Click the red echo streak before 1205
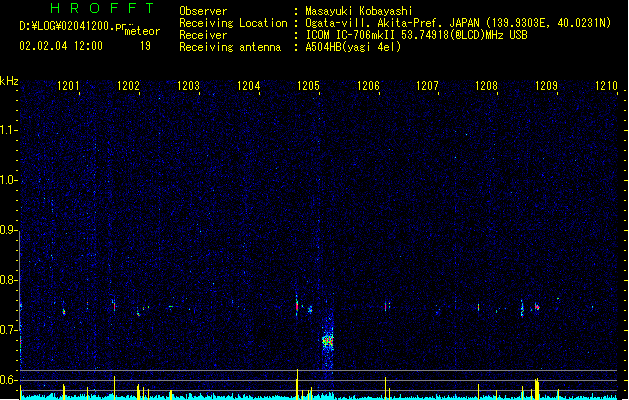 coord(297,306)
